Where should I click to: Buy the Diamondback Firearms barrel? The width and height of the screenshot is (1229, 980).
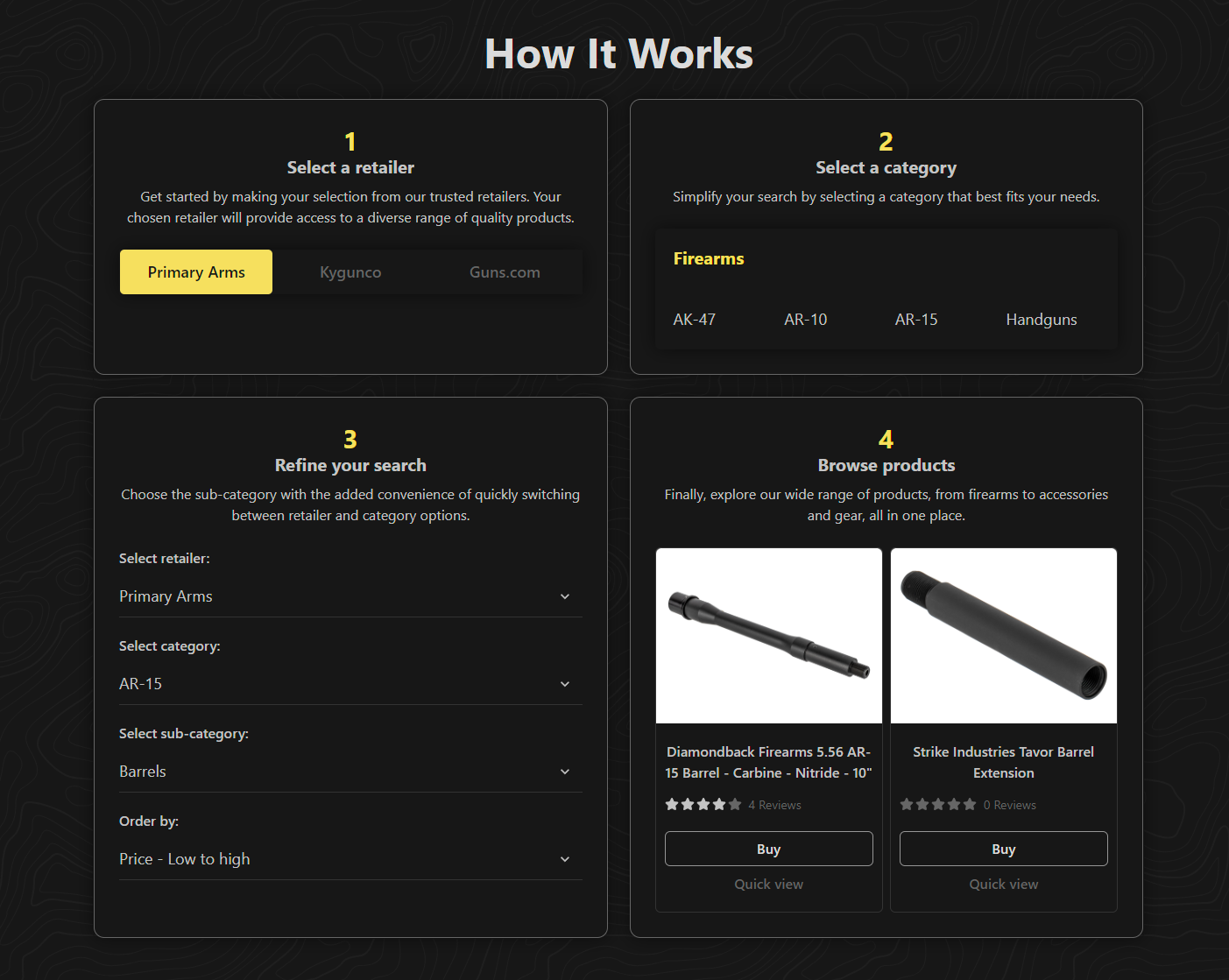769,849
